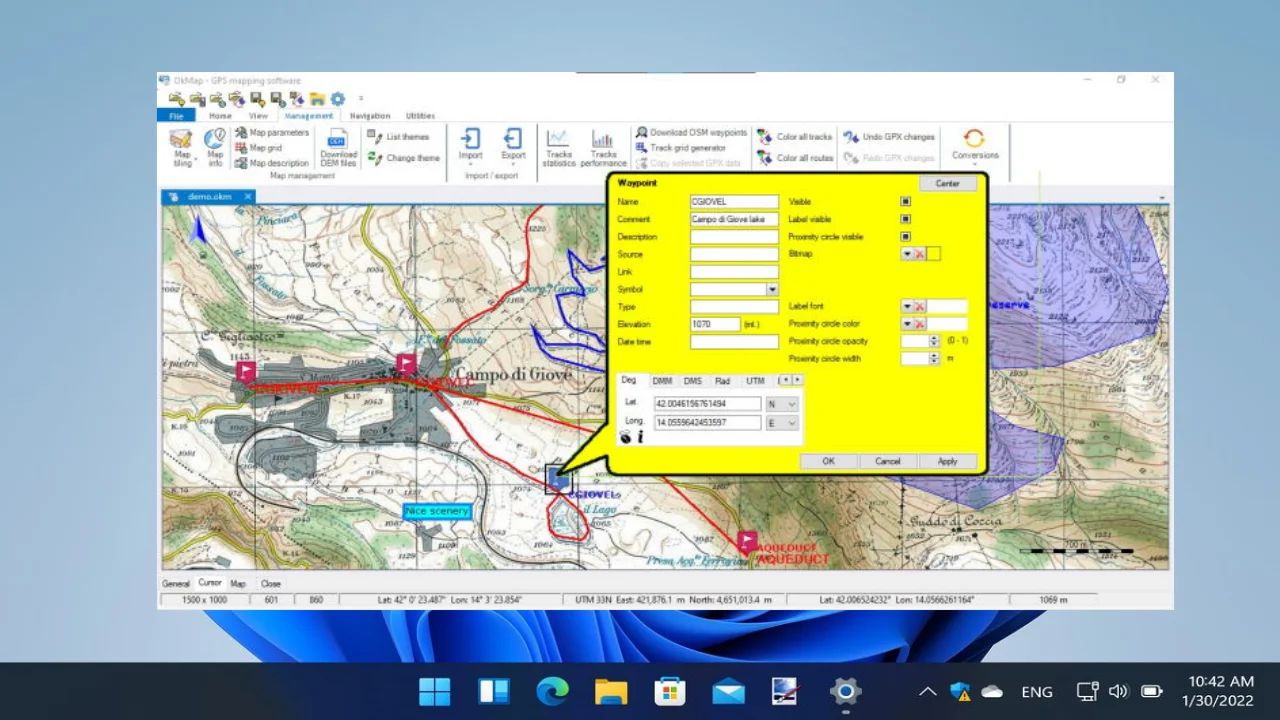1280x720 pixels.
Task: Open the latitude N hemisphere dropdown
Action: 782,404
